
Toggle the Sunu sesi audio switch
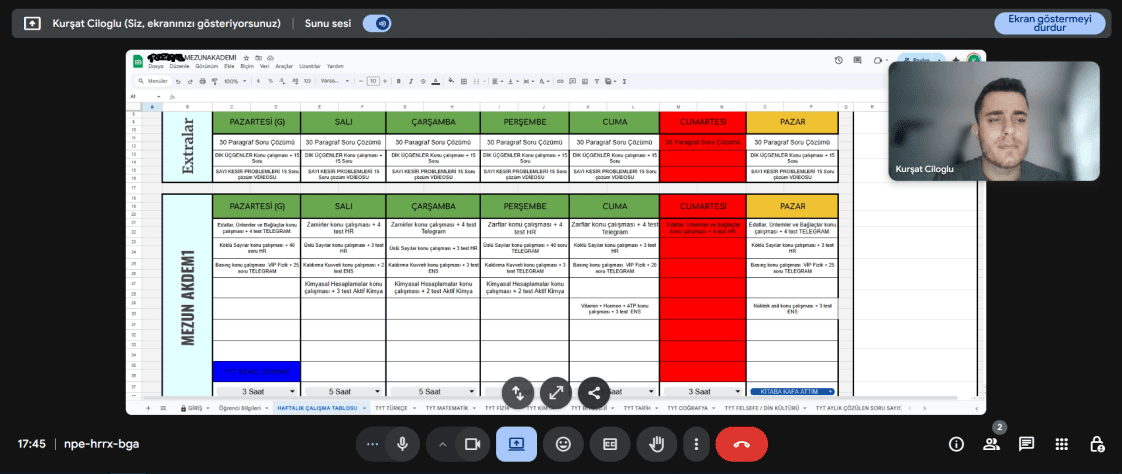[376, 23]
